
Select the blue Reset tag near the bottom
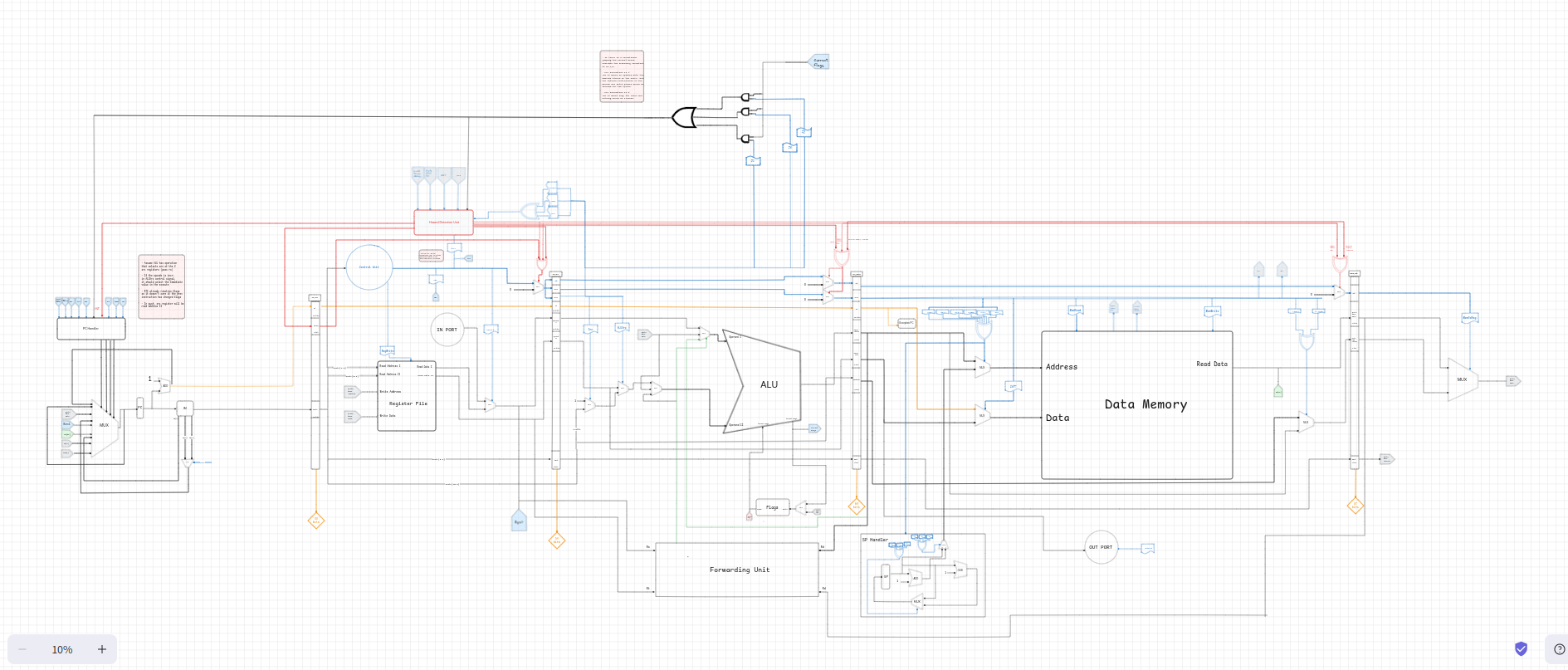[x=519, y=521]
